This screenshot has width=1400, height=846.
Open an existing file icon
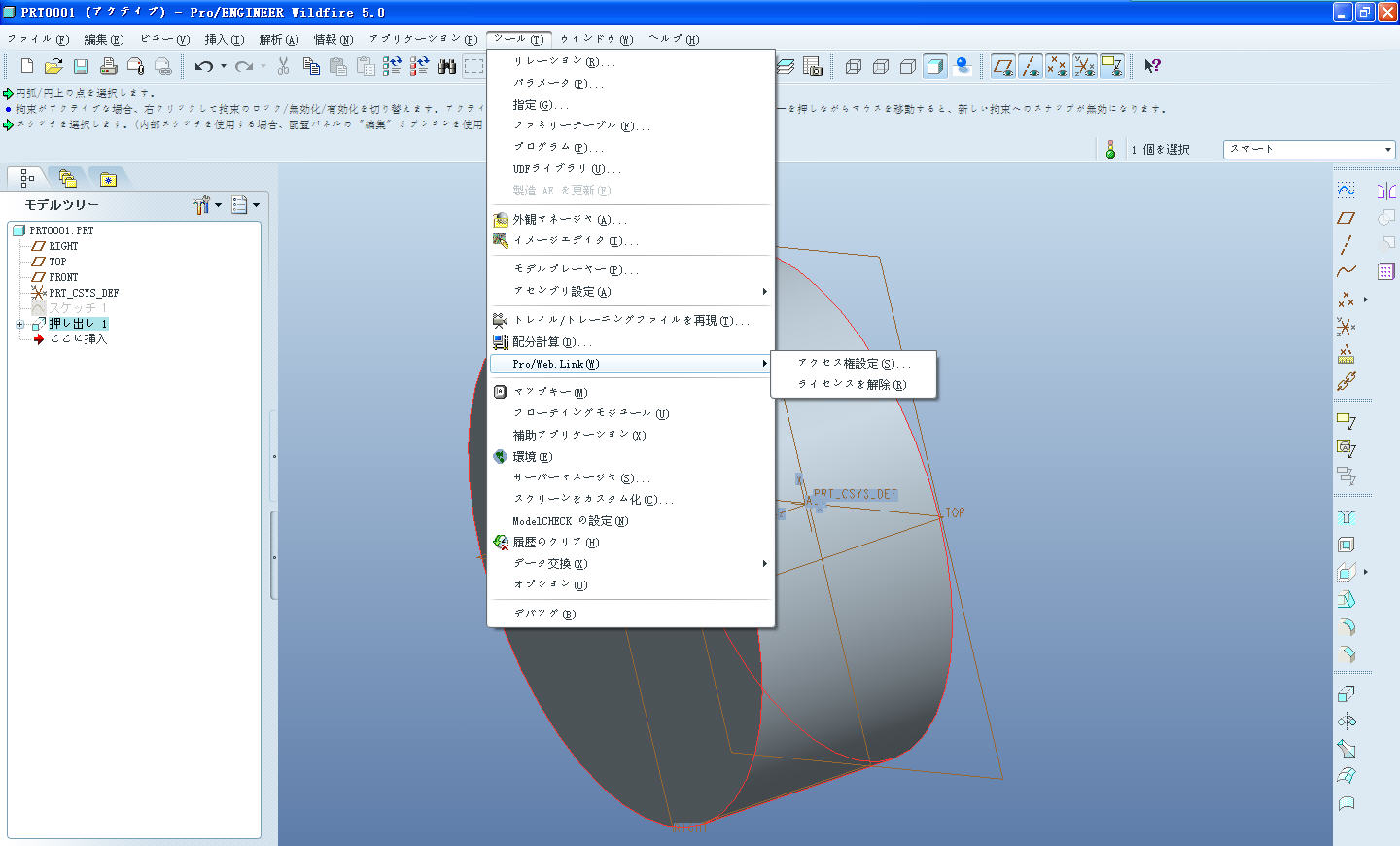coord(54,66)
